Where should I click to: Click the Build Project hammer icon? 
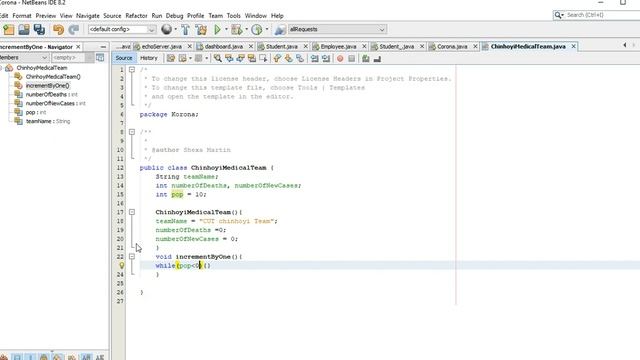pos(185,29)
